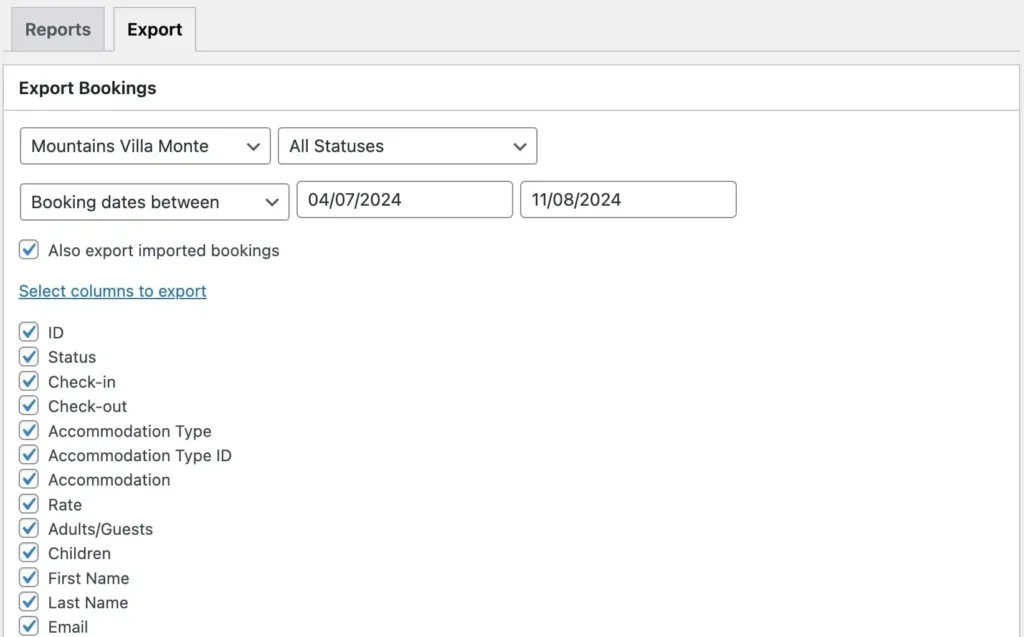Image resolution: width=1024 pixels, height=637 pixels.
Task: Uncheck the Adults/Guests column
Action: (x=28, y=528)
